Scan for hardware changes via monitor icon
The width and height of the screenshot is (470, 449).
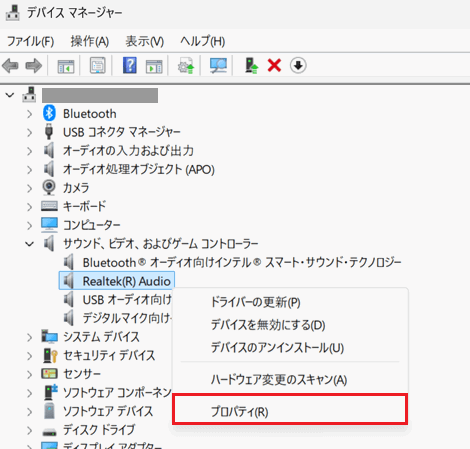218,65
